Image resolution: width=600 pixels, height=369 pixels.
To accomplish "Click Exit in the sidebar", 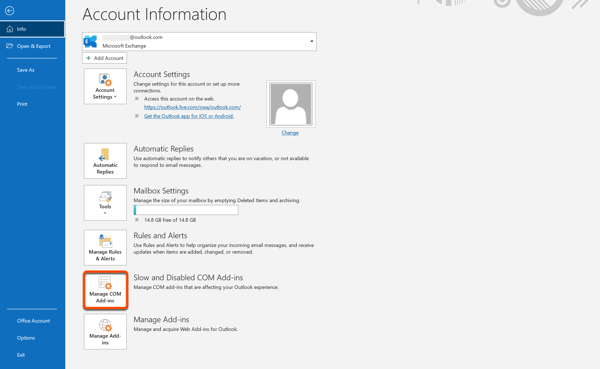I will pyautogui.click(x=21, y=355).
